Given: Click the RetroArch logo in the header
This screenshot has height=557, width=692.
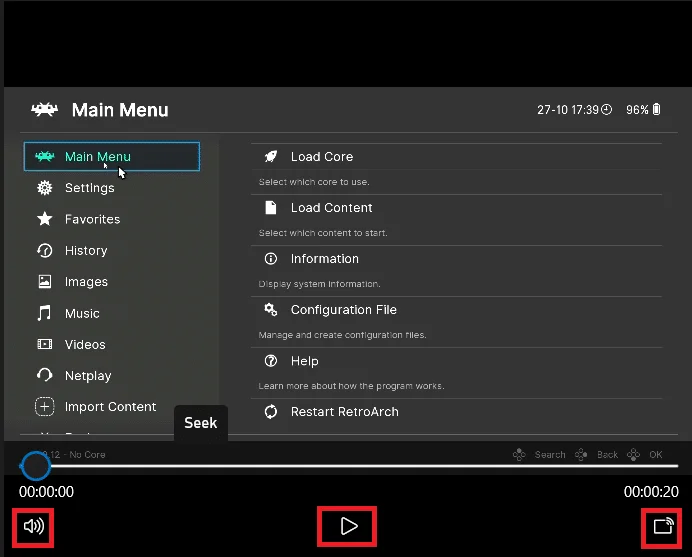Looking at the screenshot, I should click(45, 109).
